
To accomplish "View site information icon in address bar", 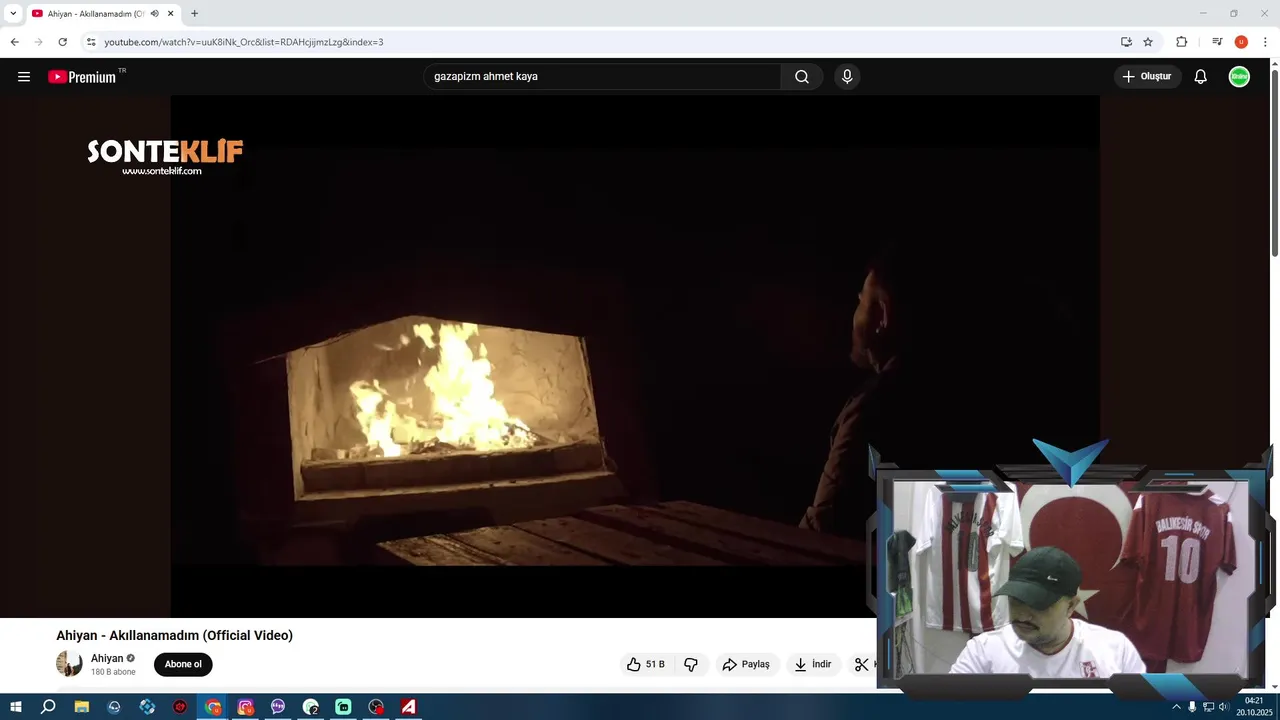I will point(91,42).
